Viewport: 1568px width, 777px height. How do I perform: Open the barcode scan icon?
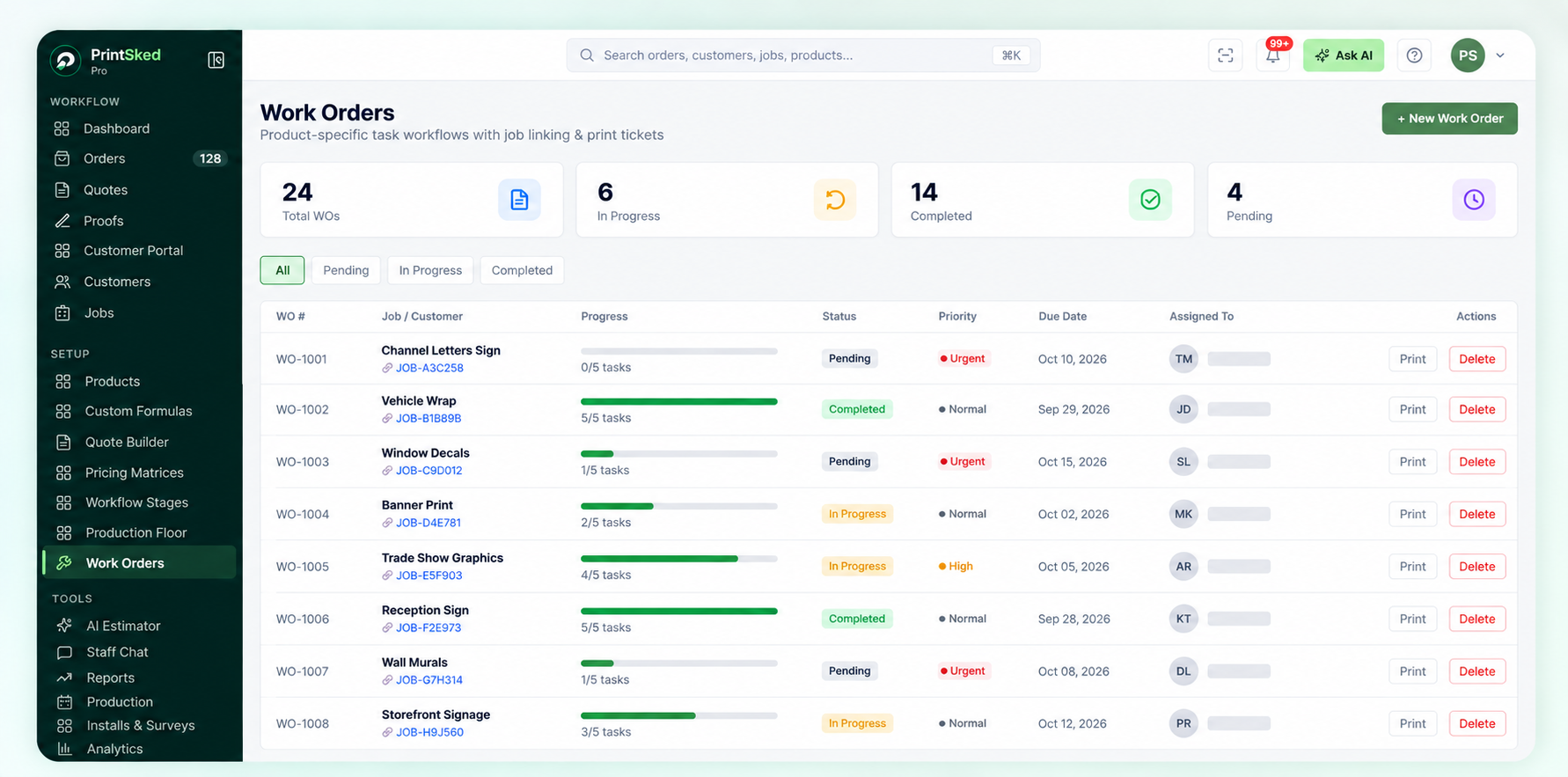pos(1225,55)
